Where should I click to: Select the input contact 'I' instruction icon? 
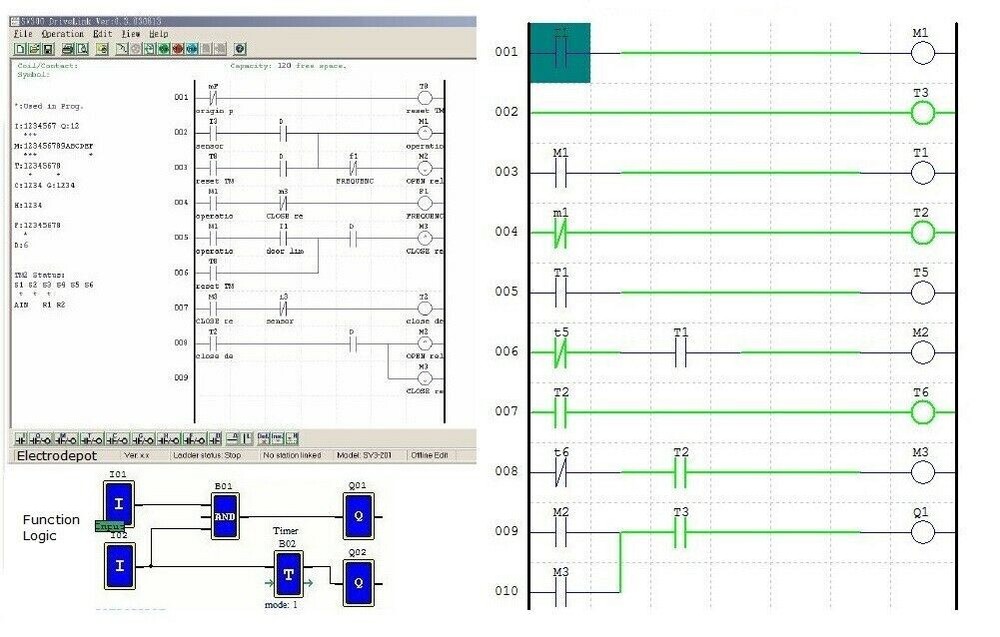(20, 438)
